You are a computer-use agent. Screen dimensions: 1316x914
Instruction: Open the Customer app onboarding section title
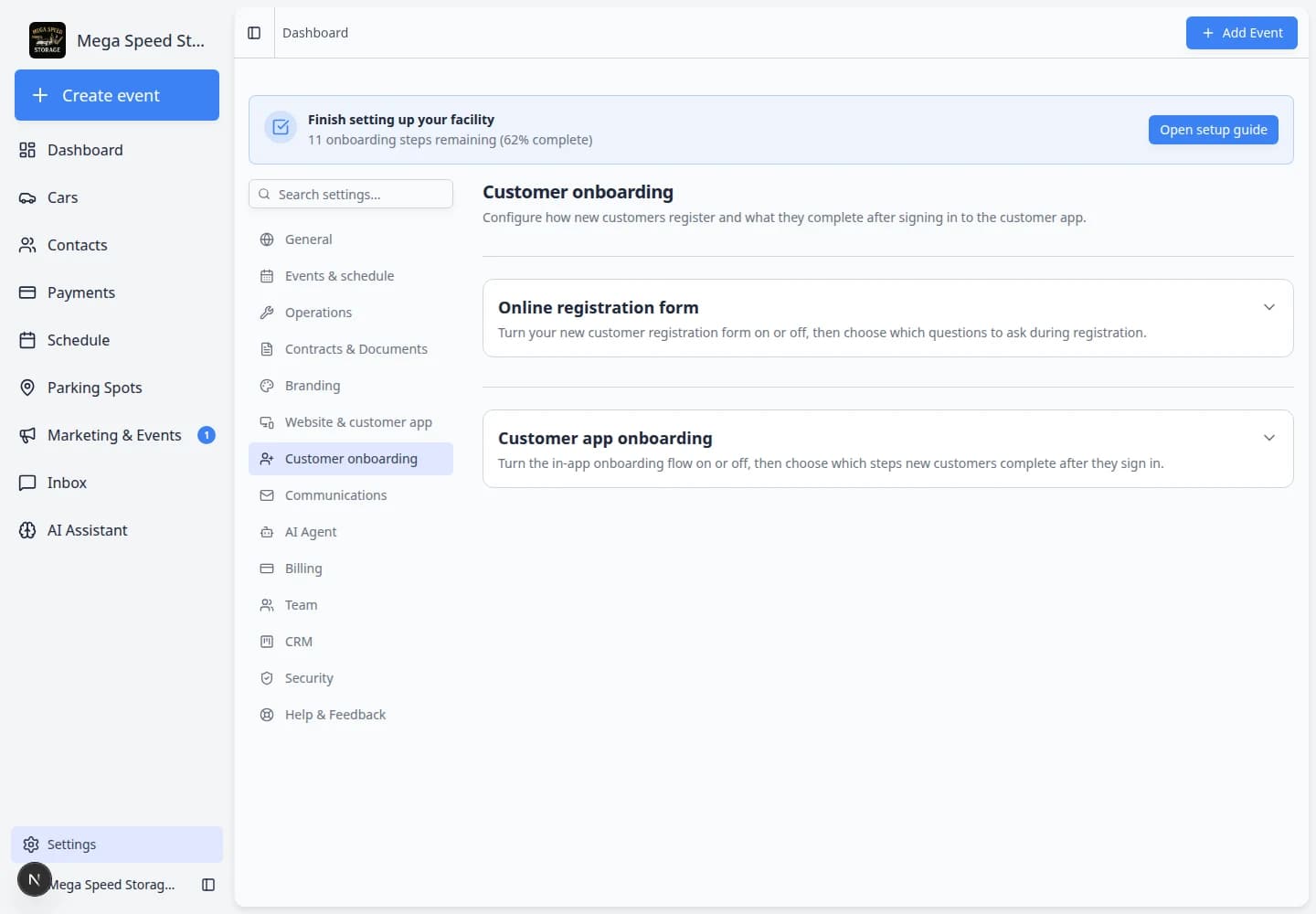(x=605, y=439)
